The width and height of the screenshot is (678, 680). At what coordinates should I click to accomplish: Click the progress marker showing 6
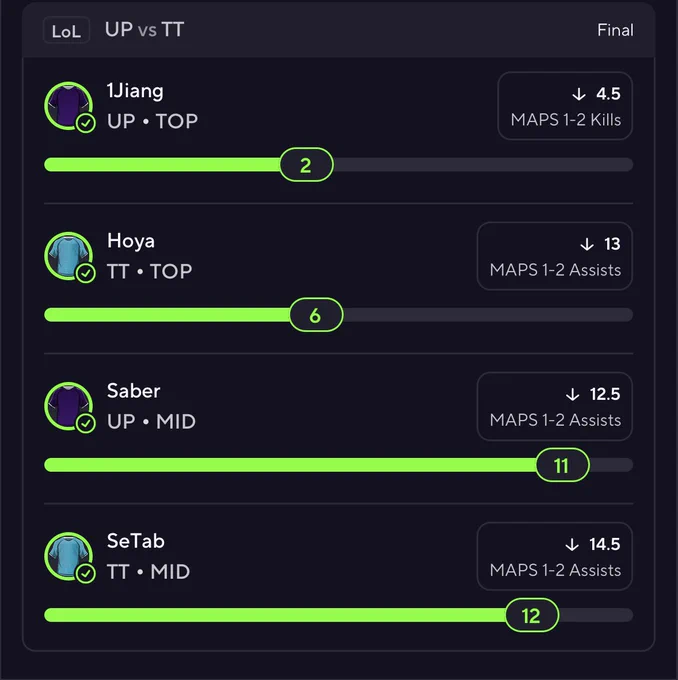[x=316, y=315]
